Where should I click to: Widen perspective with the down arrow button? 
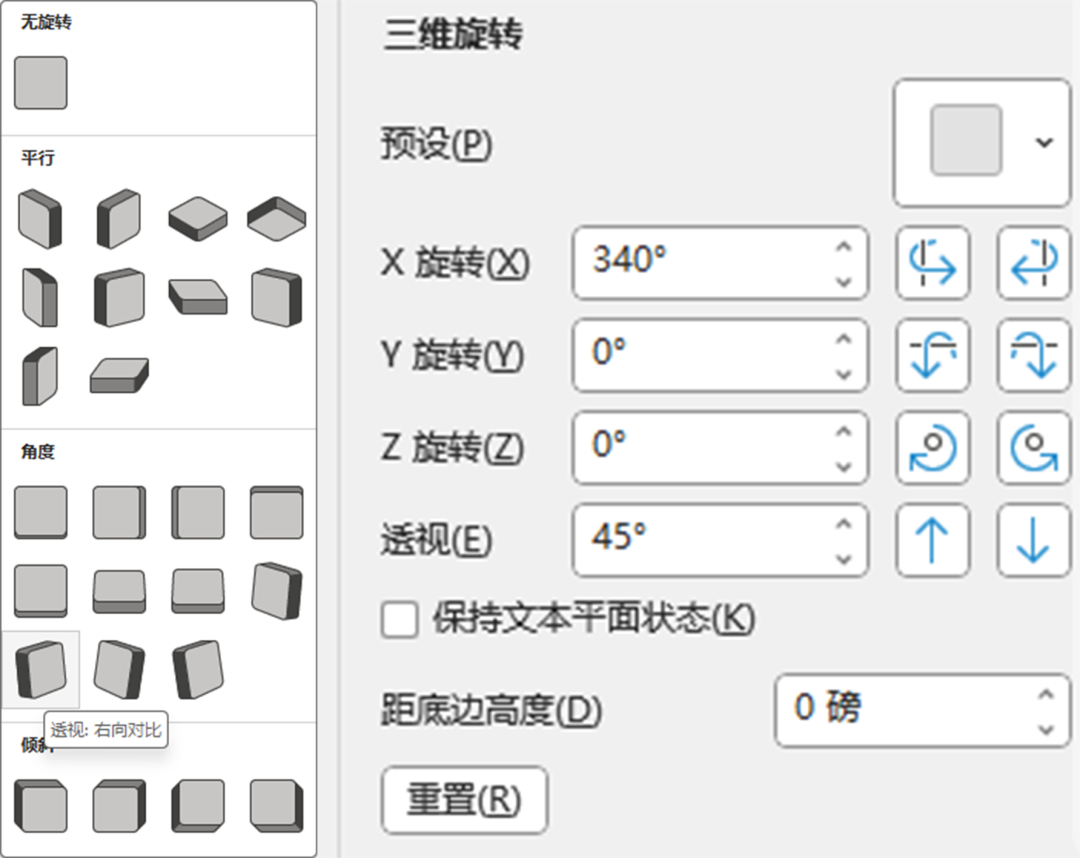[1033, 540]
